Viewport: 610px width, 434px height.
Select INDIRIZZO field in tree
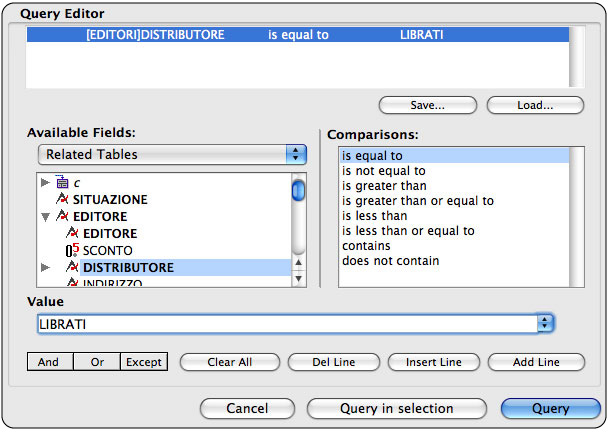[112, 283]
